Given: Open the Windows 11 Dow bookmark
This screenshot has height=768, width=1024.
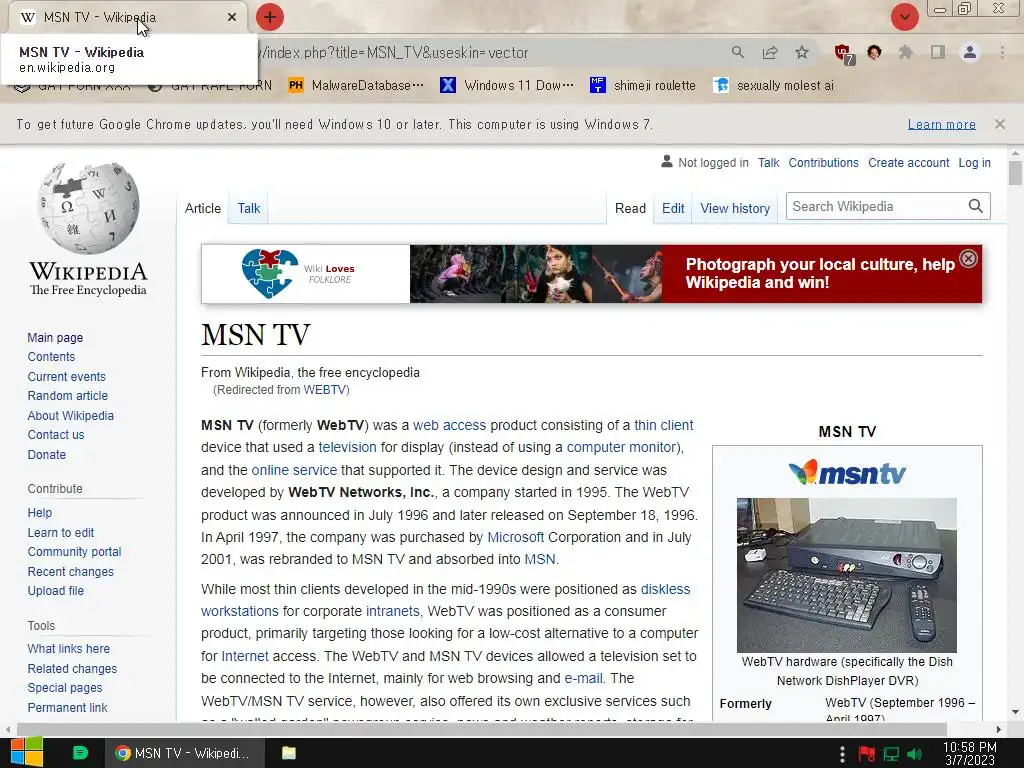Looking at the screenshot, I should [507, 85].
